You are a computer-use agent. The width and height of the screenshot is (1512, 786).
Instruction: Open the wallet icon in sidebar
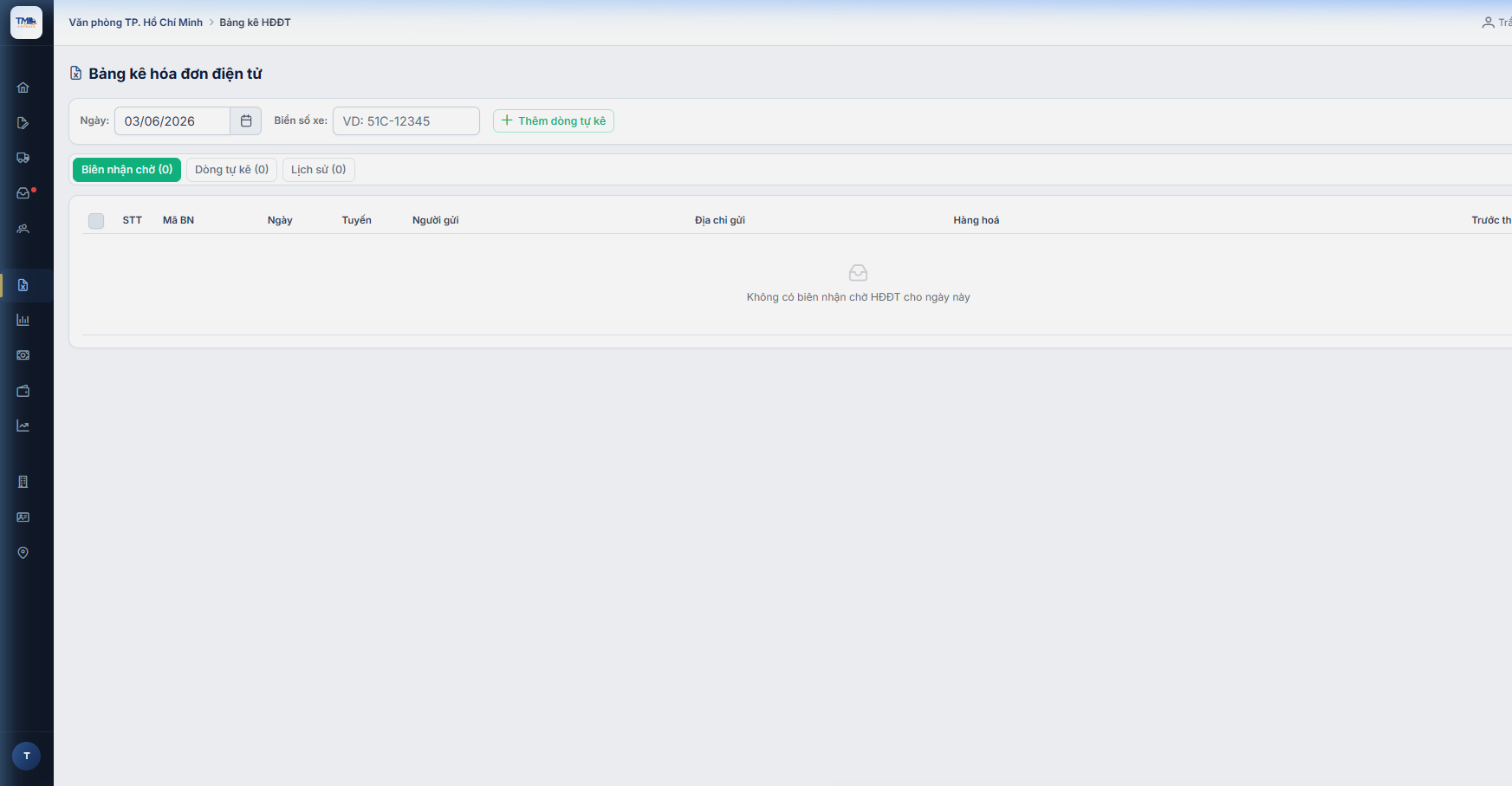tap(23, 391)
